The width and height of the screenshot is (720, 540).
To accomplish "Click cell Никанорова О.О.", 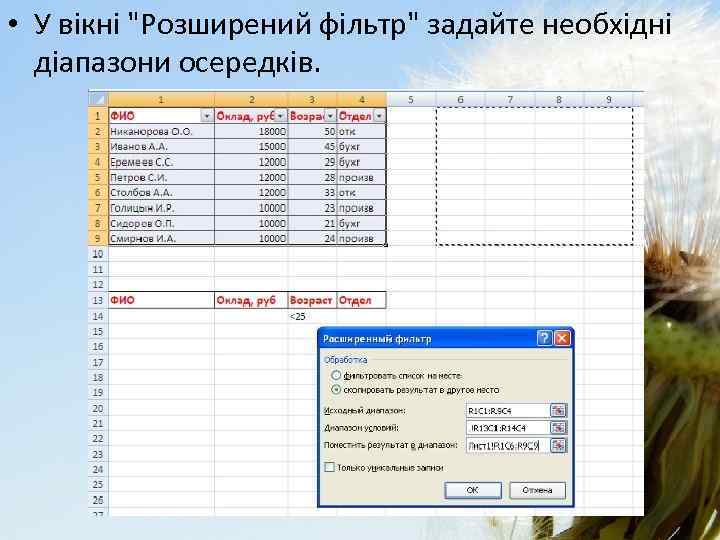I will (x=161, y=131).
